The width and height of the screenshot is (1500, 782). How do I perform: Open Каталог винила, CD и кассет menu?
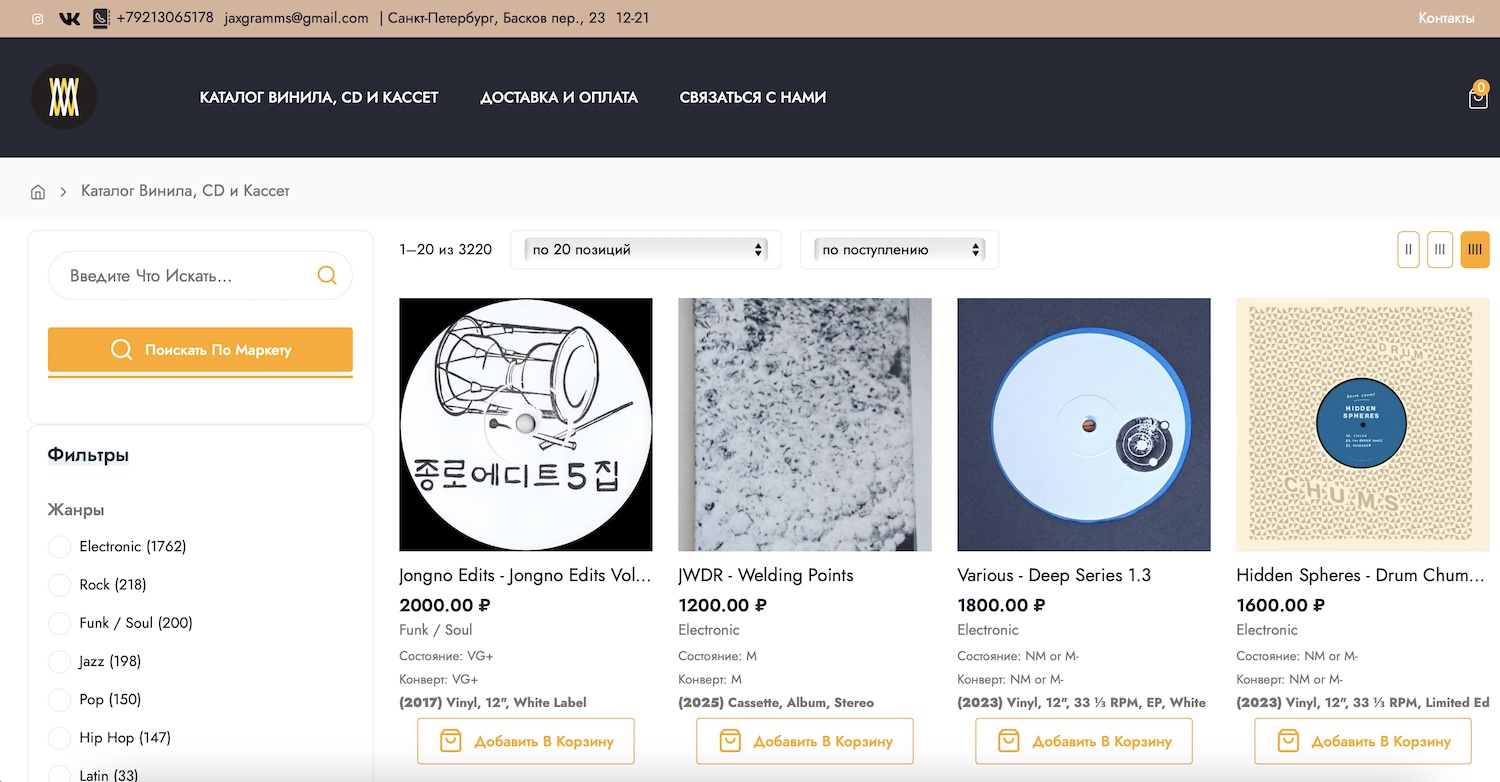319,98
